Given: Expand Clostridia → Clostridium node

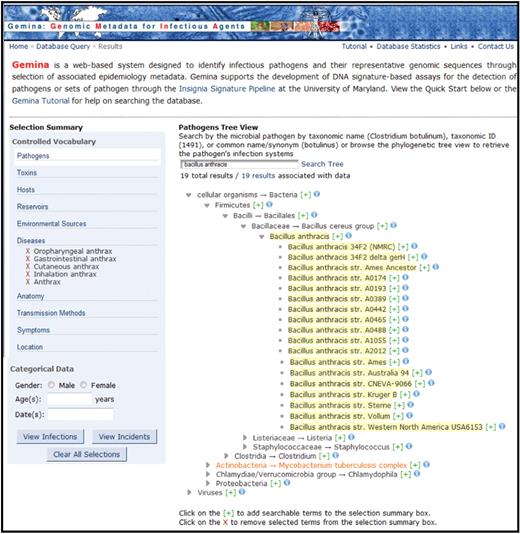Looking at the screenshot, I should [226, 456].
